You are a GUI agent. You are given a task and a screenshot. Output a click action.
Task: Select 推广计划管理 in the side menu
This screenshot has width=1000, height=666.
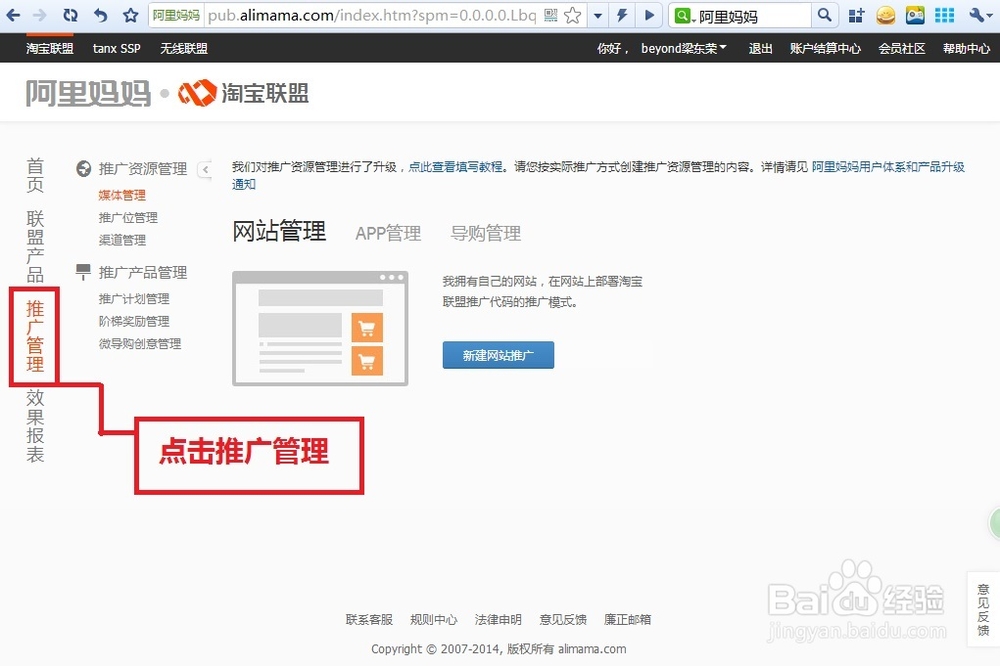[x=134, y=299]
